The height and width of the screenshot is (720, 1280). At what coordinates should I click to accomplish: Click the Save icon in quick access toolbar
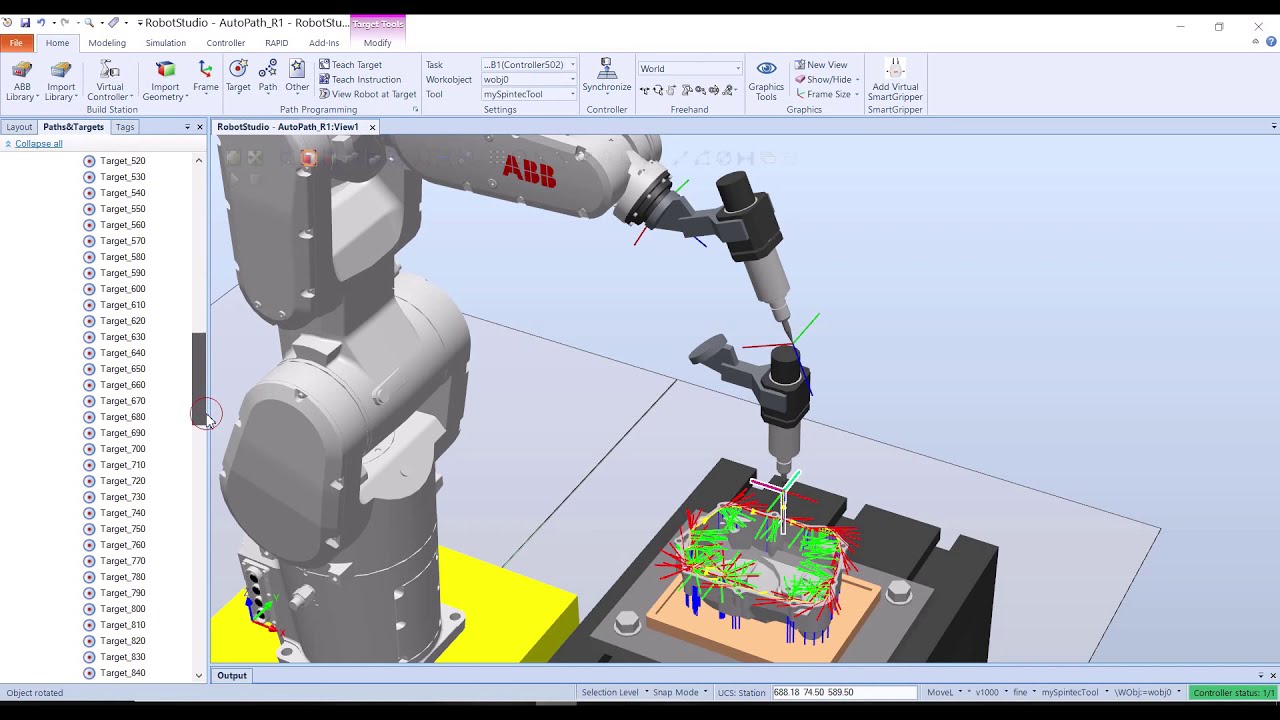pos(25,22)
